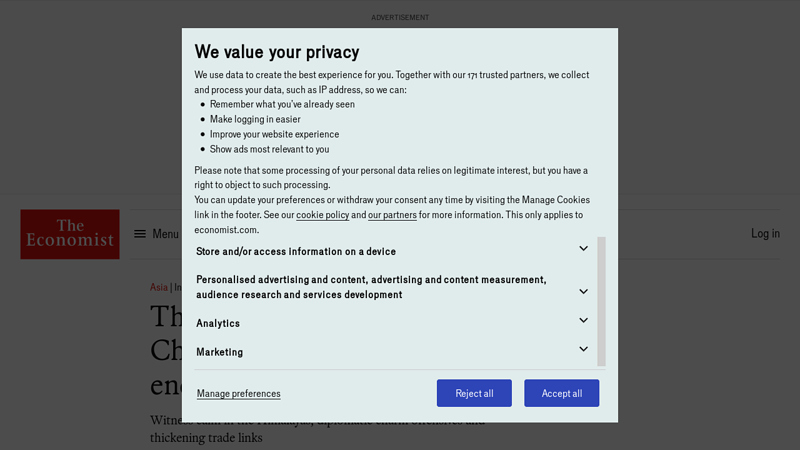
Task: Expand Store and/or access information chevron
Action: click(x=583, y=248)
